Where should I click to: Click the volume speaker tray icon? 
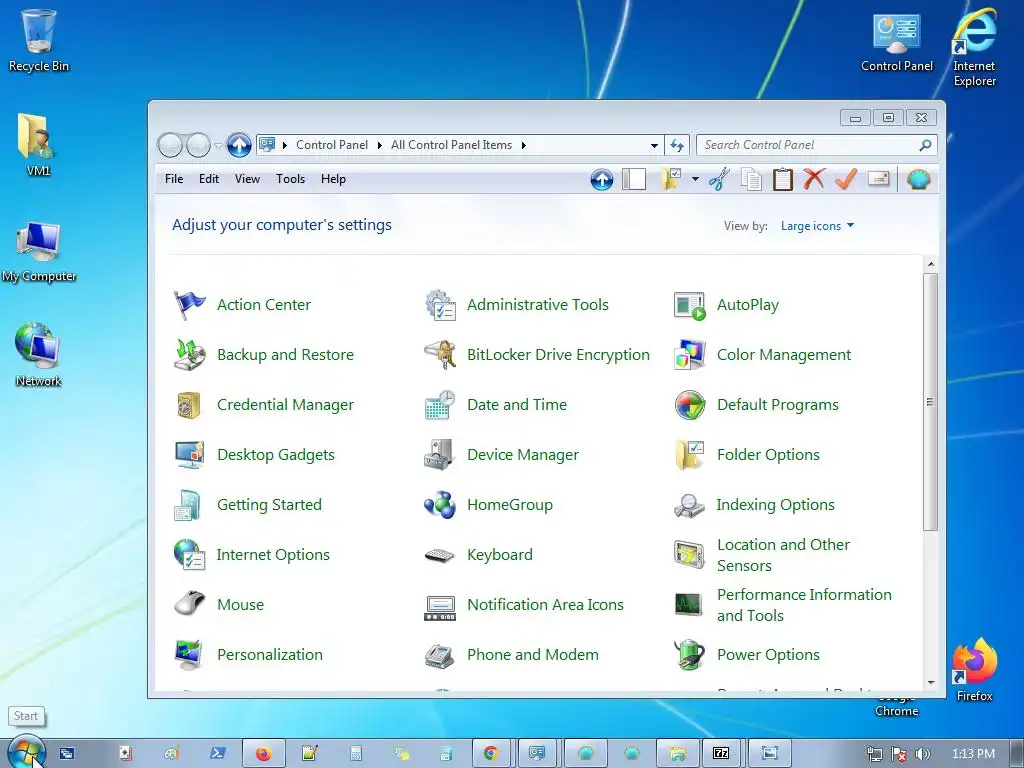[922, 754]
